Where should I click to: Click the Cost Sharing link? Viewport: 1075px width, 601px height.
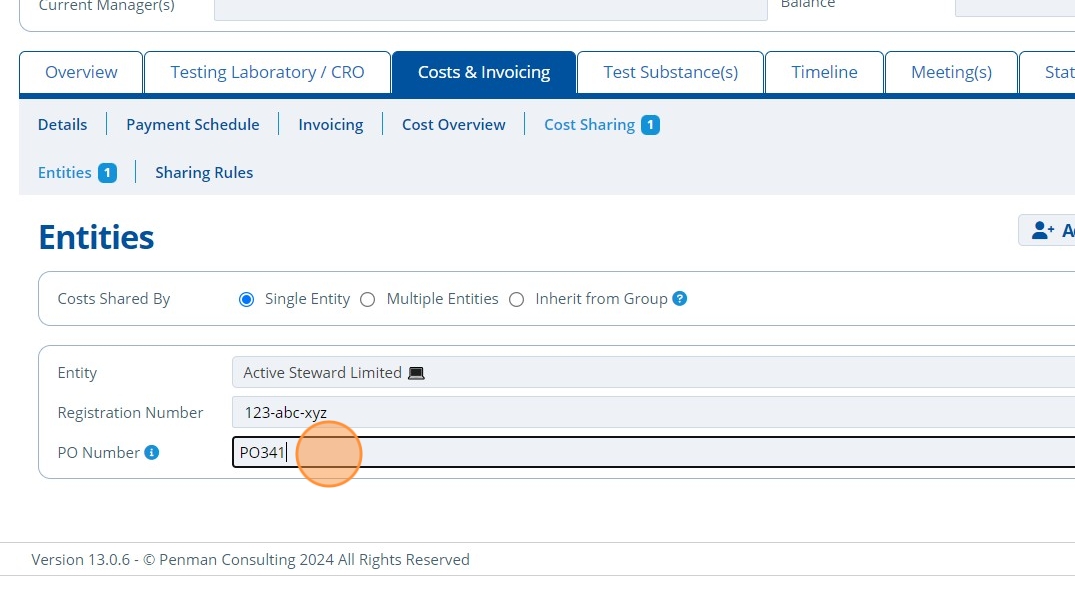point(589,125)
